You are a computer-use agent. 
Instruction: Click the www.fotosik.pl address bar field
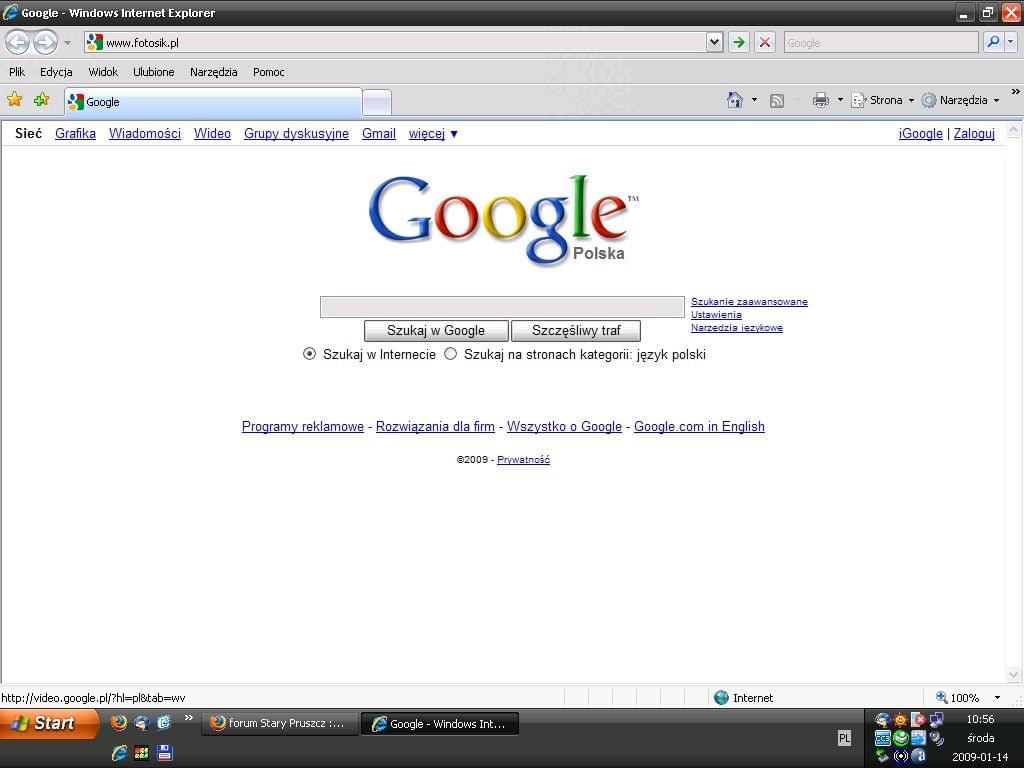396,42
